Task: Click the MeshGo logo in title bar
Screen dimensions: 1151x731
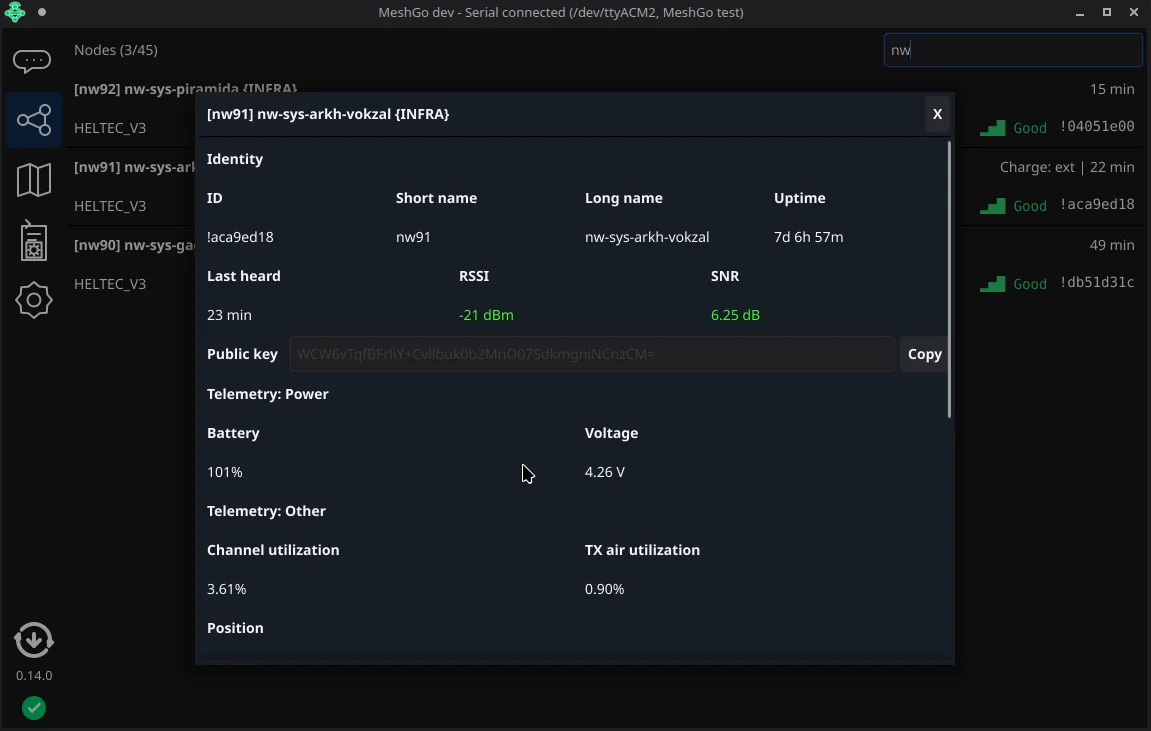Action: [x=15, y=12]
